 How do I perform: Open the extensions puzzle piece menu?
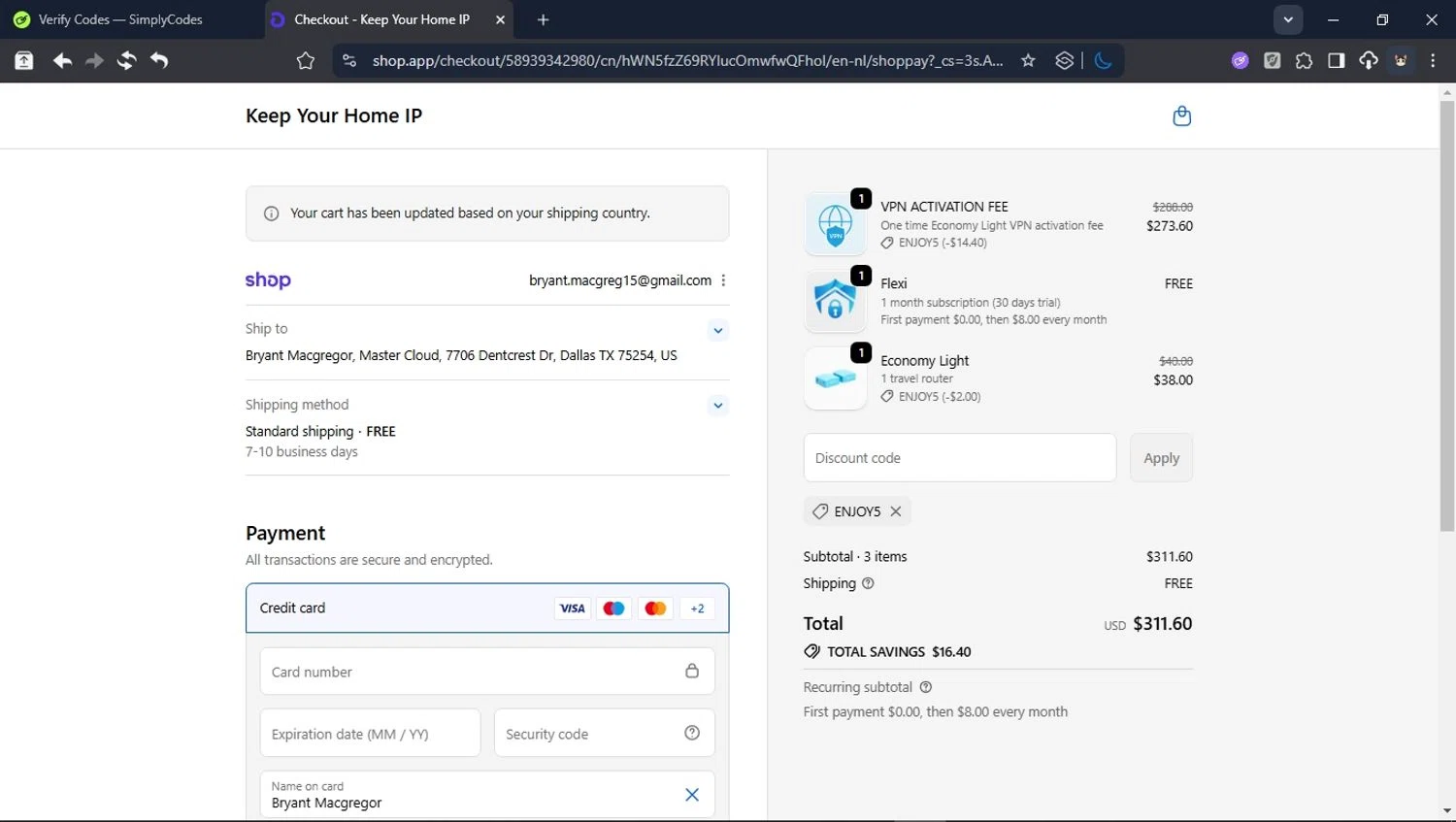[1304, 60]
